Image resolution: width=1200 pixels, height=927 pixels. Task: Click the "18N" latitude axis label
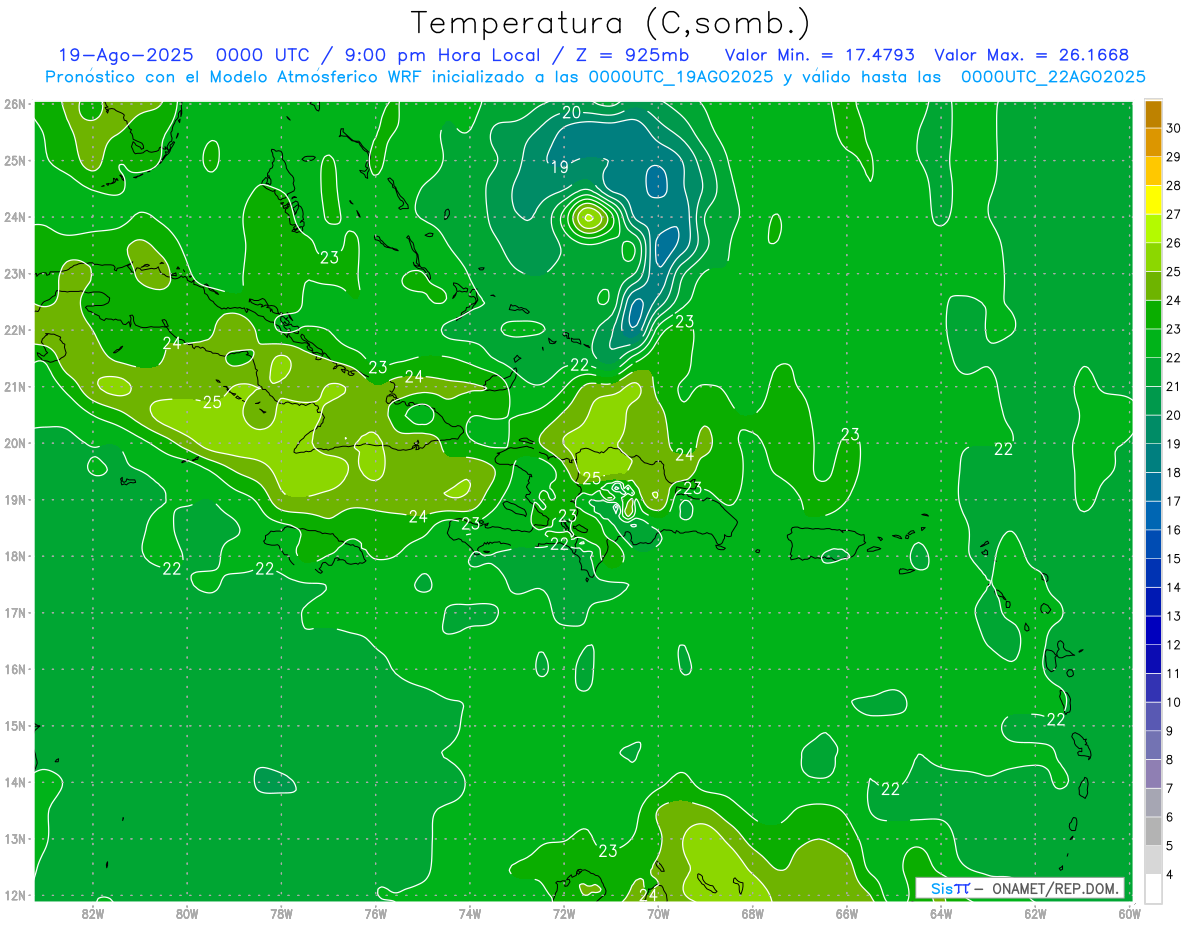pyautogui.click(x=15, y=556)
